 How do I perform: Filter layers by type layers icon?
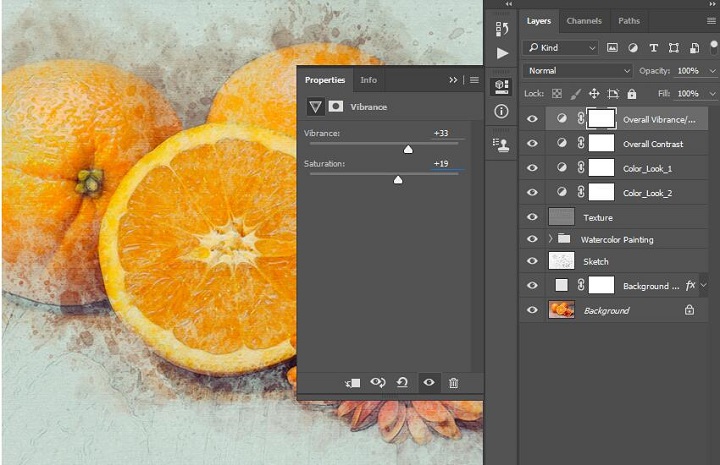[653, 48]
